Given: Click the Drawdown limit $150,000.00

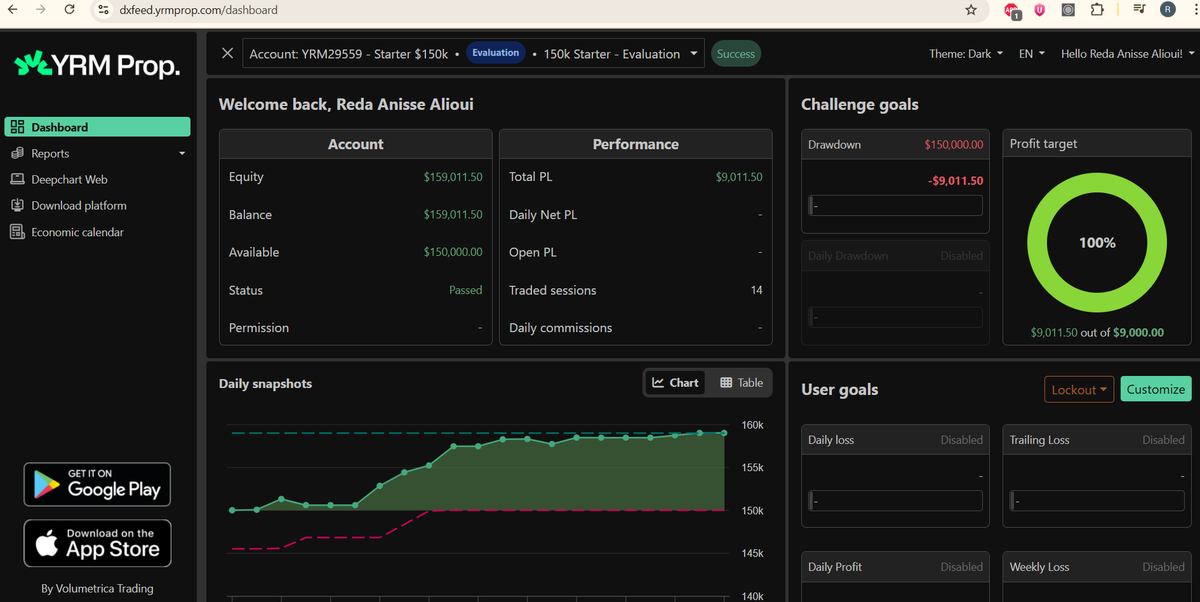Looking at the screenshot, I should point(954,145).
